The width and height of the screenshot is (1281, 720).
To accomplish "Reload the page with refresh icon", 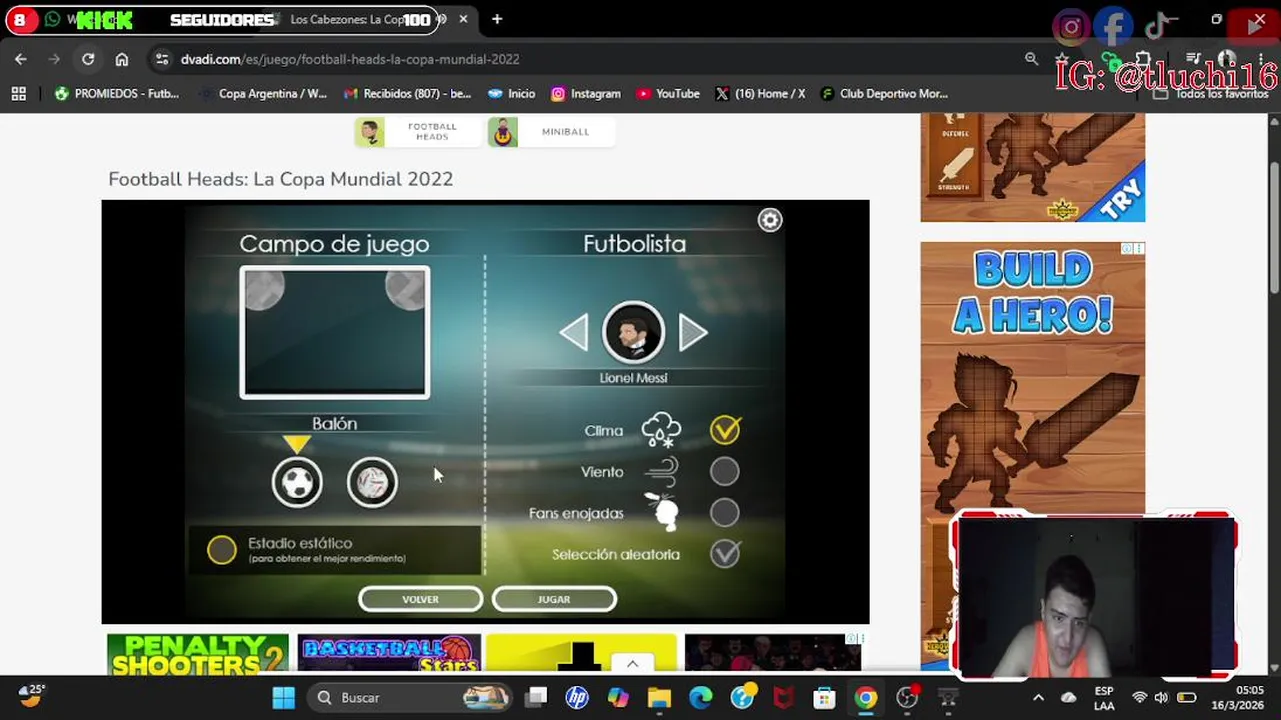I will (x=88, y=59).
